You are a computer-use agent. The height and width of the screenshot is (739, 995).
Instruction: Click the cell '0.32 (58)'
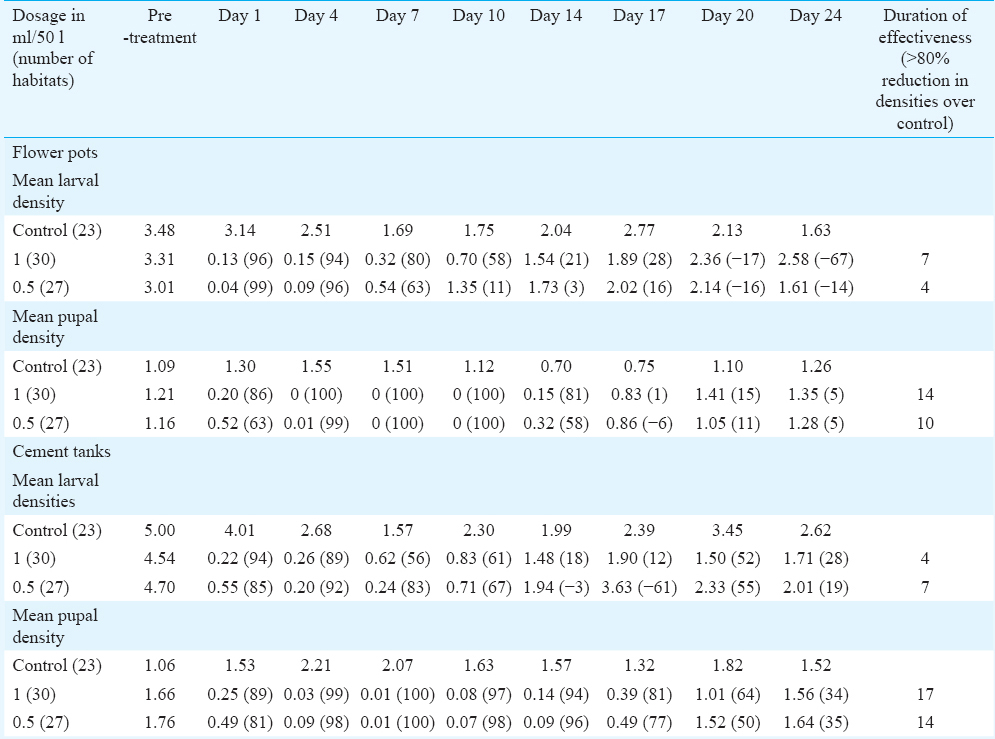point(556,423)
